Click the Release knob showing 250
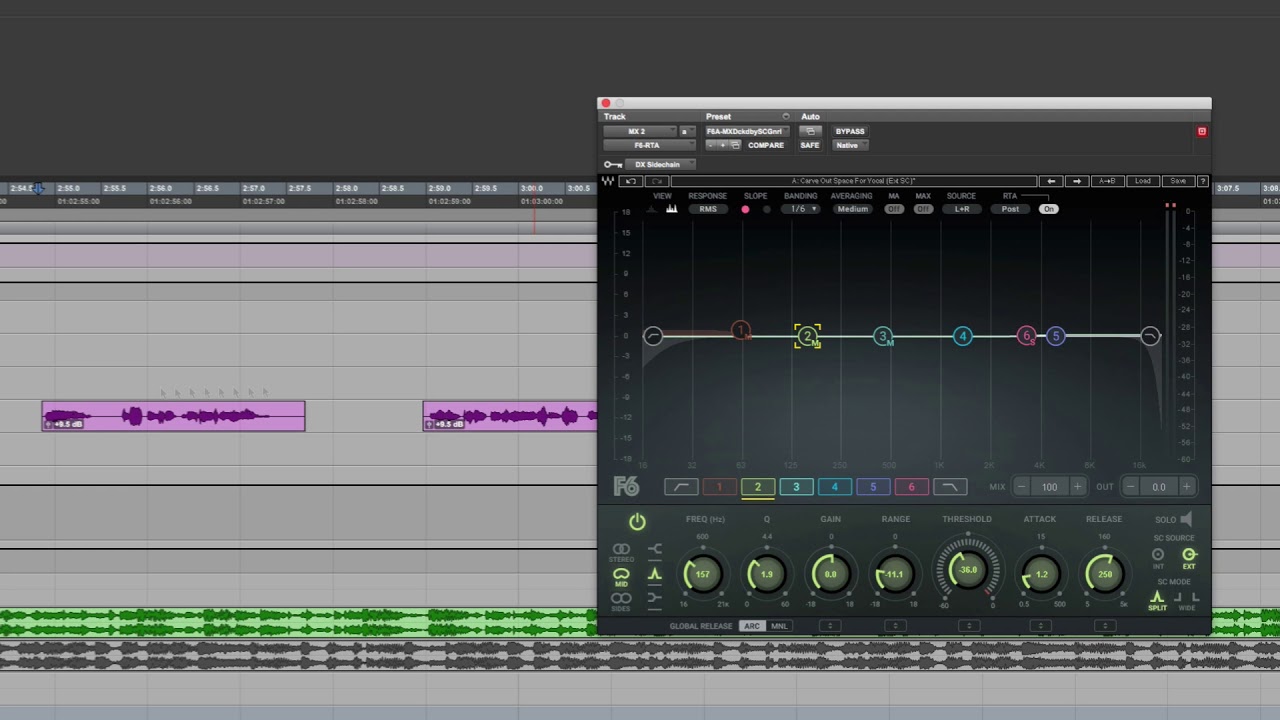Viewport: 1280px width, 720px height. click(1105, 574)
